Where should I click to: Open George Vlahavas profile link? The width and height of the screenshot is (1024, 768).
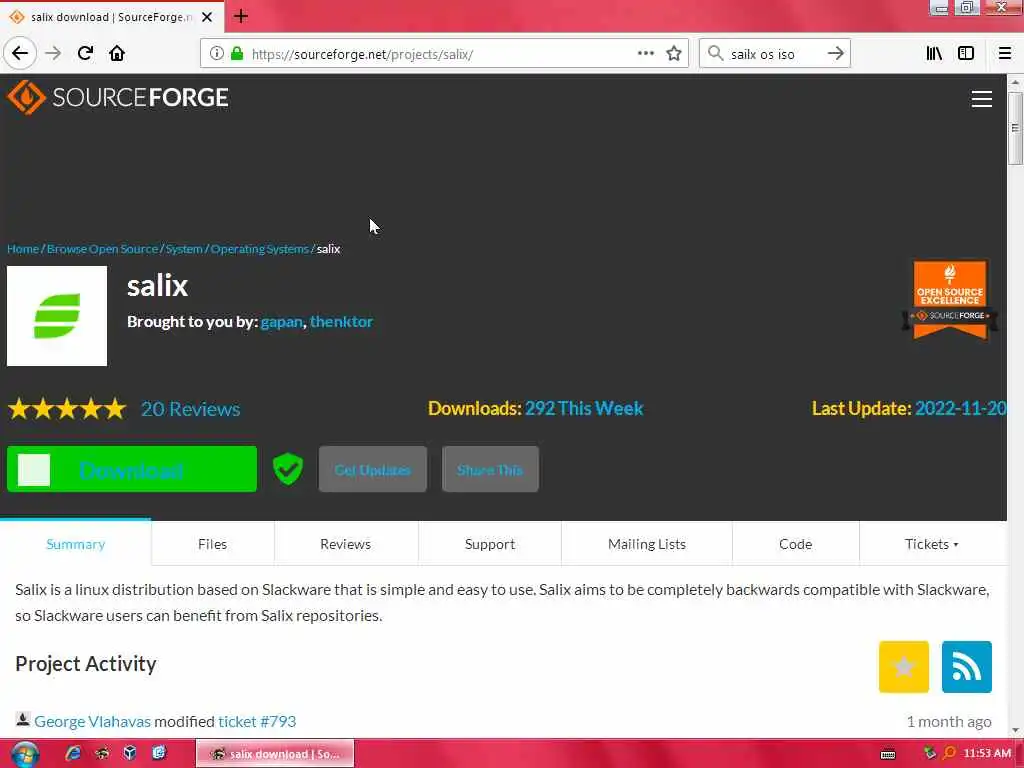pyautogui.click(x=93, y=722)
